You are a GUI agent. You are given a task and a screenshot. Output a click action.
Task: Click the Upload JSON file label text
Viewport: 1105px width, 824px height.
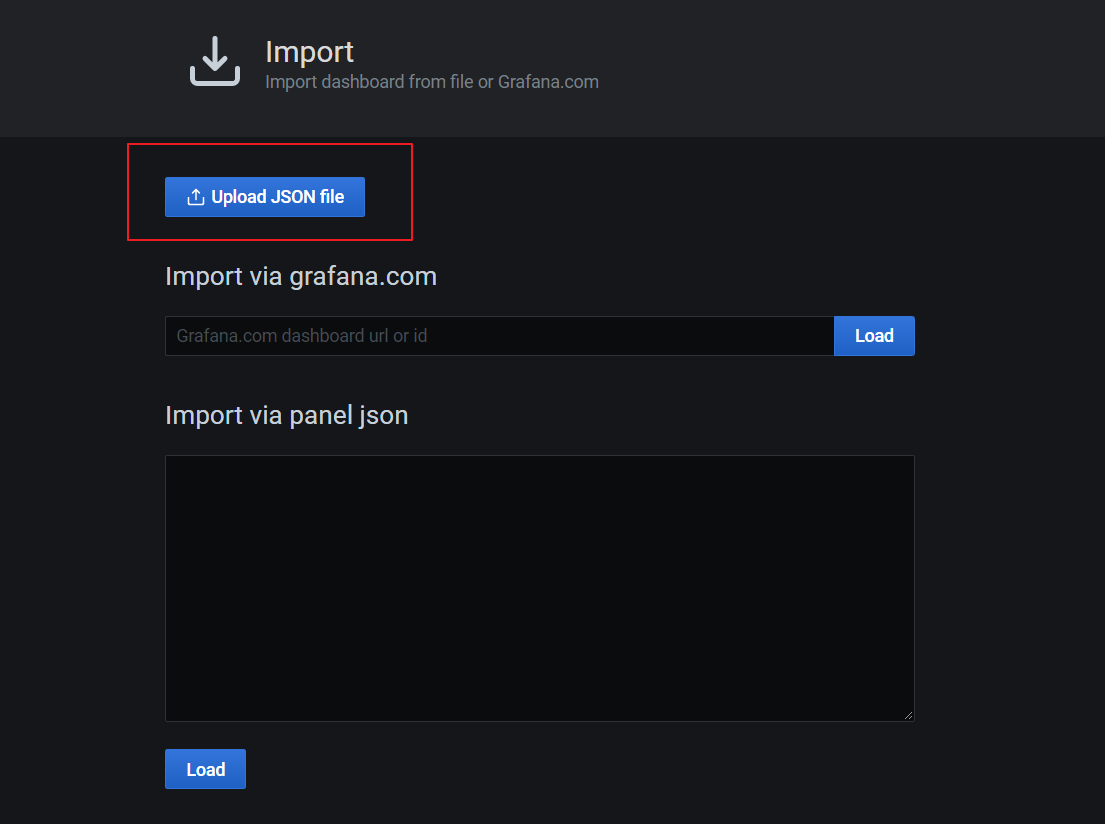277,197
